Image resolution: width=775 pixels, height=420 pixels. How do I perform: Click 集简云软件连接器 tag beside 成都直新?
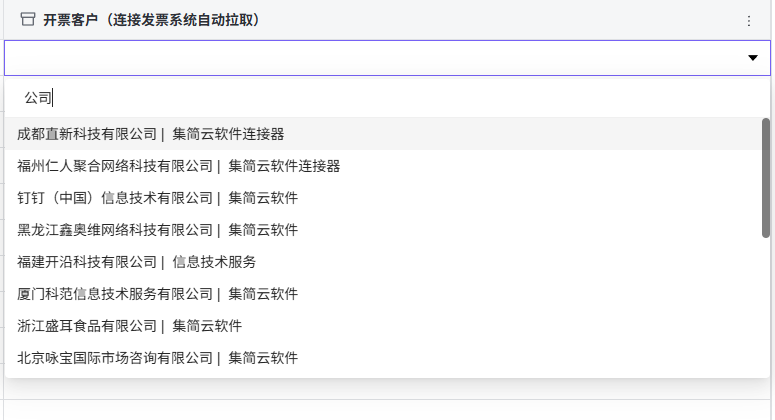click(x=228, y=134)
